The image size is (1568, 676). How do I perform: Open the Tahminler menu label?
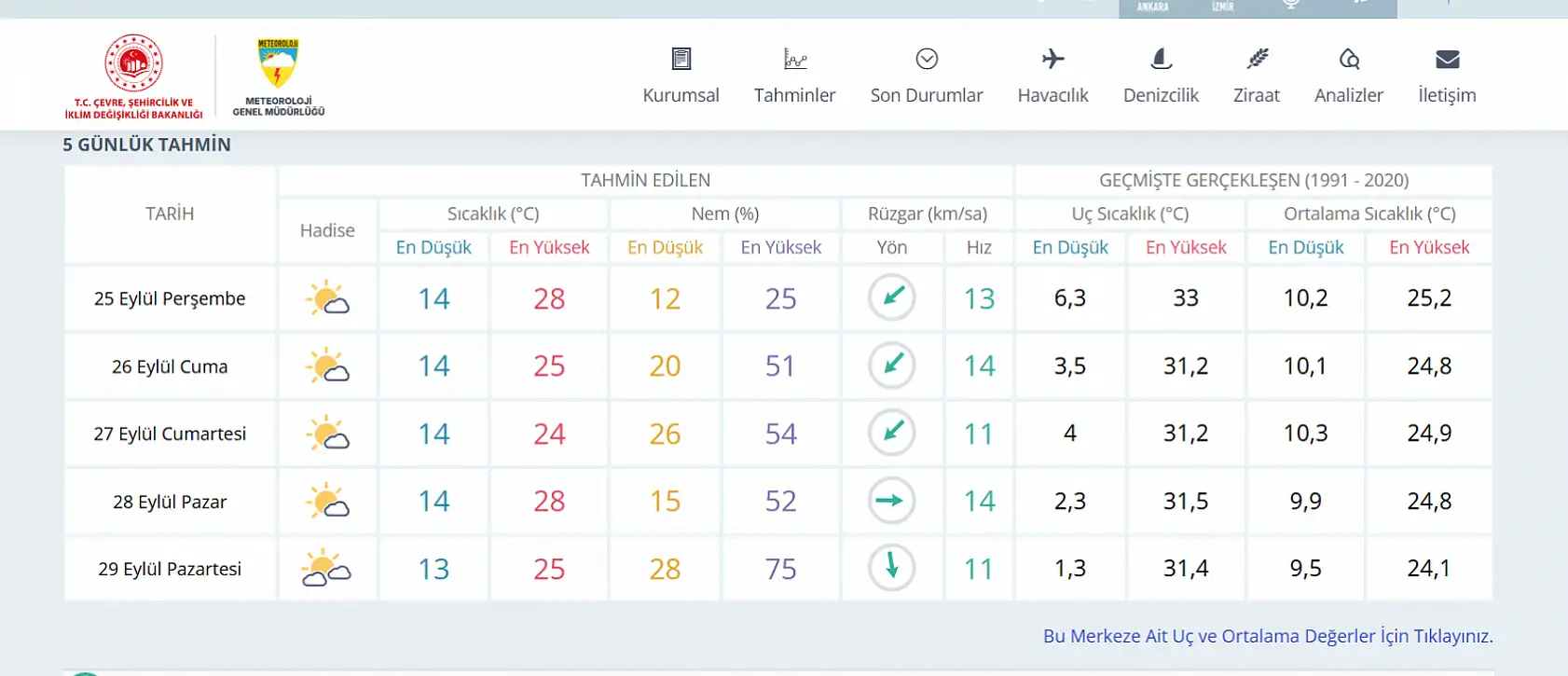(794, 95)
